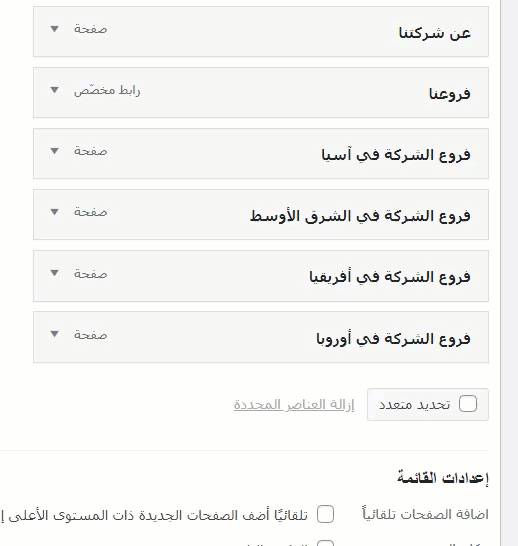The image size is (518, 546).
Task: Expand arrow of 'فروع الشركة في أوروبا'
Action: point(54,334)
